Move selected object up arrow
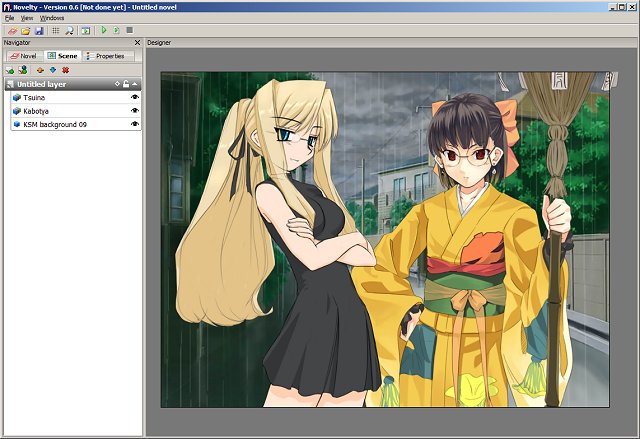This screenshot has height=439, width=640. pos(40,70)
